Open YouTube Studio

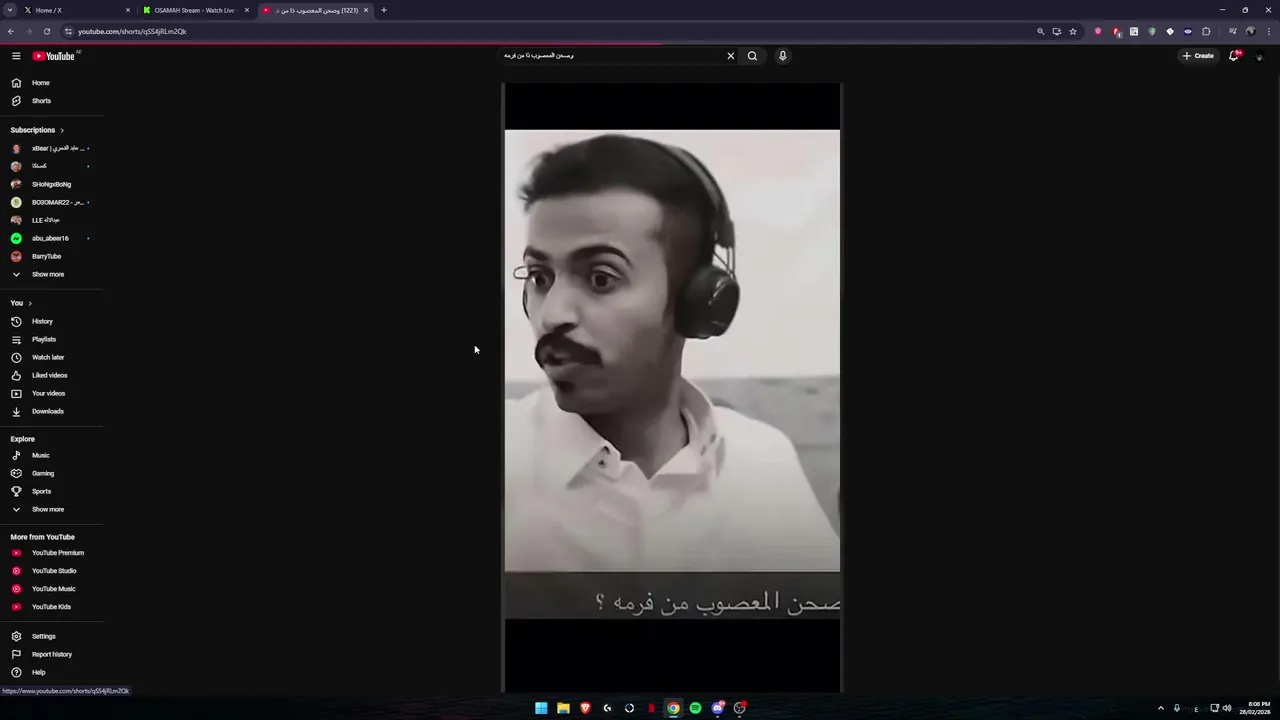point(52,571)
